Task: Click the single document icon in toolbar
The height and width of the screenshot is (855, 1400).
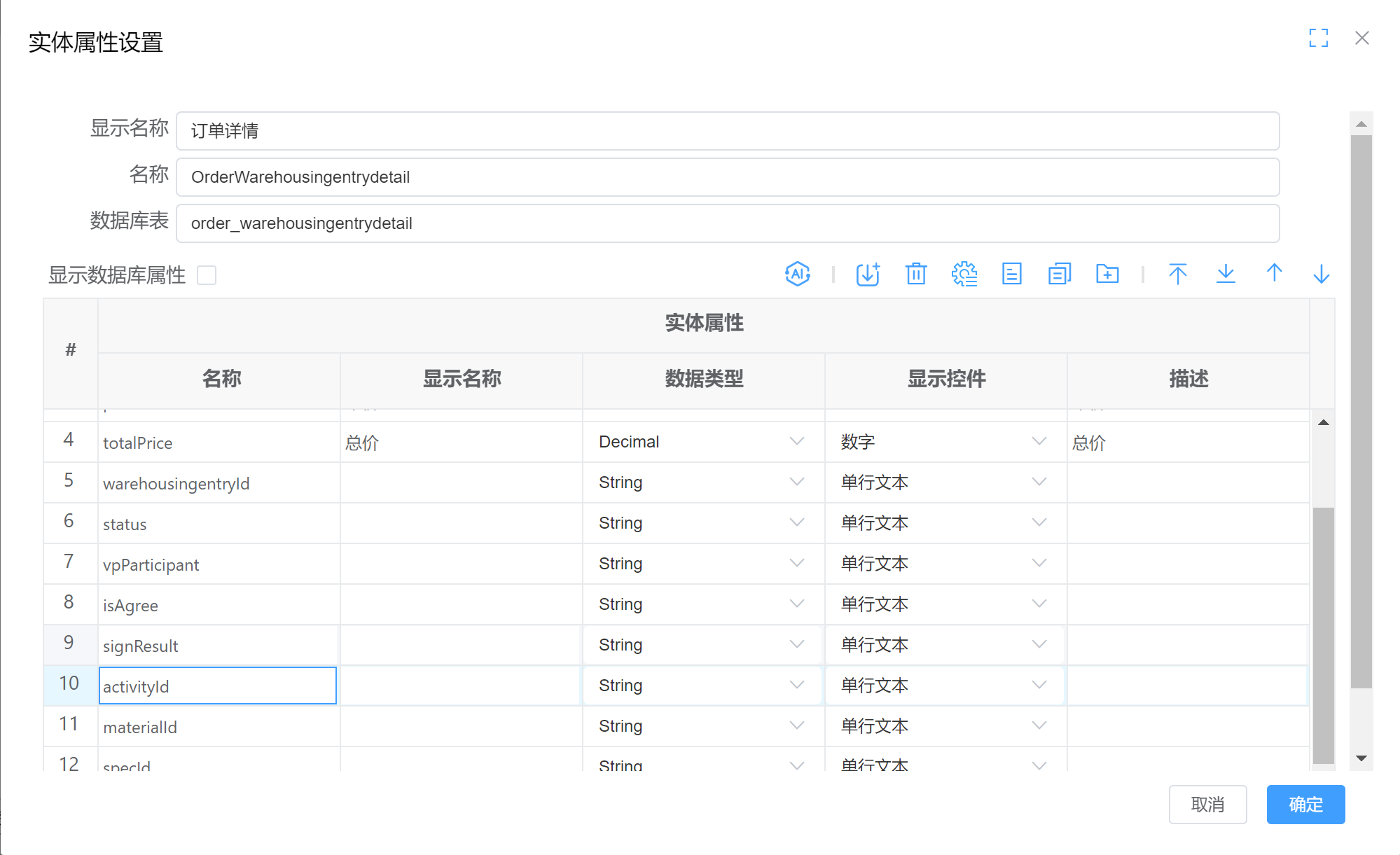Action: [x=1011, y=274]
